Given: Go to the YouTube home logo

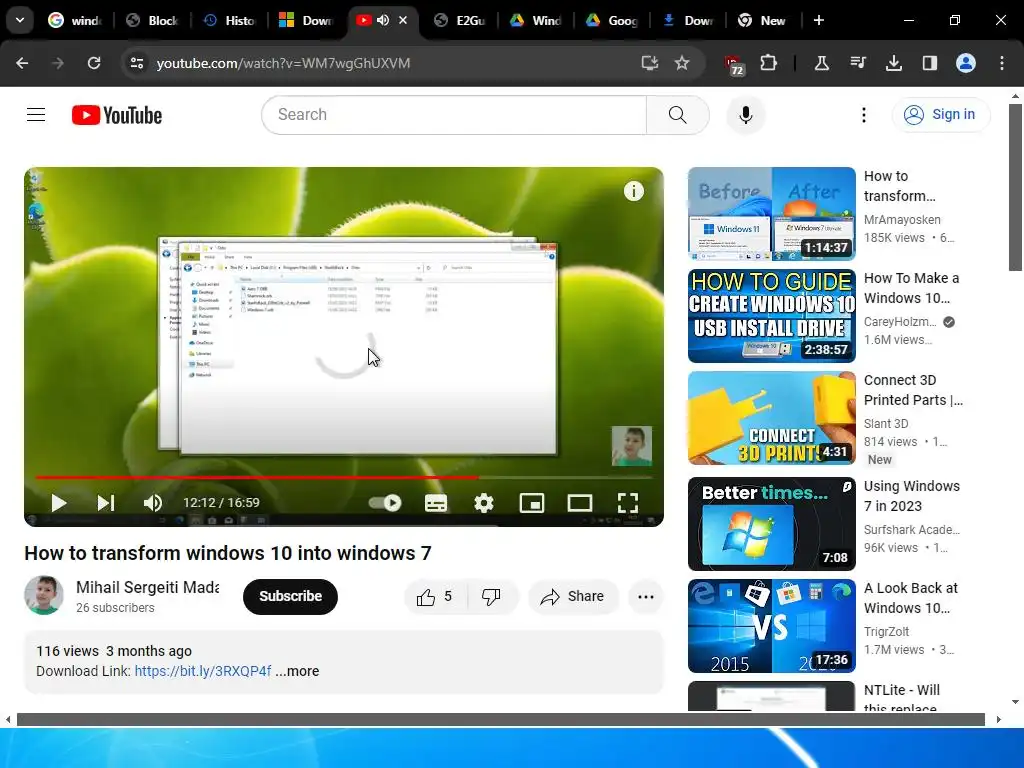Looking at the screenshot, I should [117, 115].
